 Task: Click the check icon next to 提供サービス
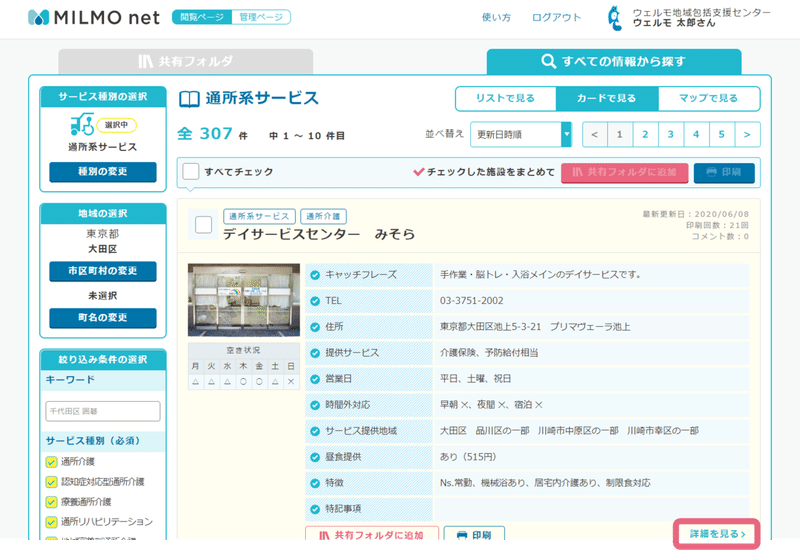[x=315, y=353]
